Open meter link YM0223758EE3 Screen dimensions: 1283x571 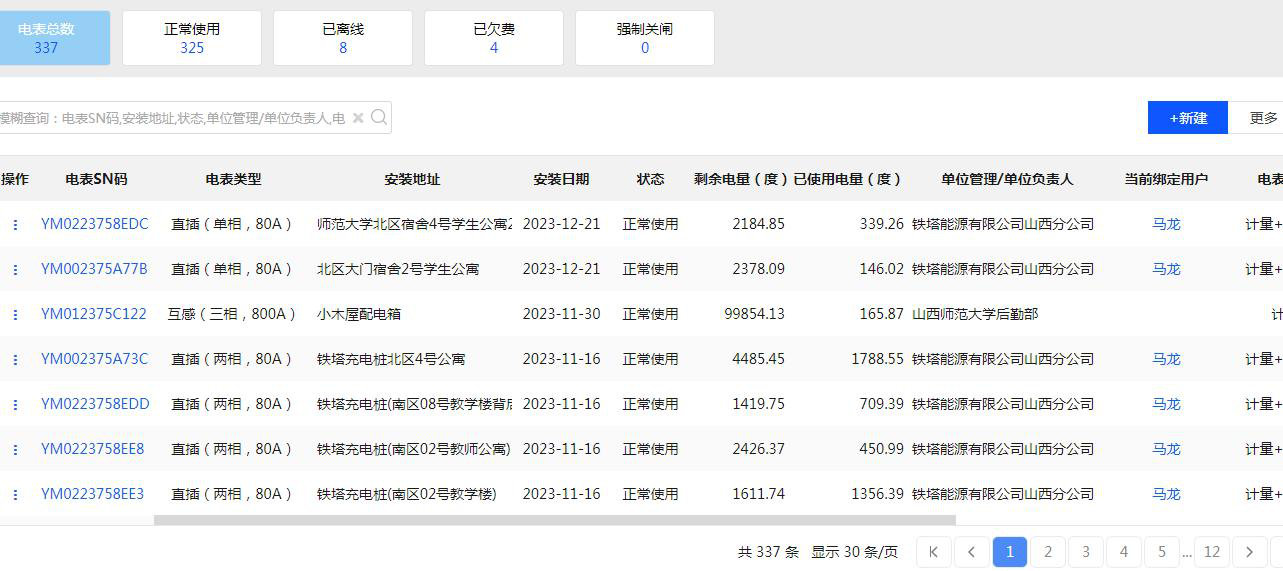click(x=93, y=494)
